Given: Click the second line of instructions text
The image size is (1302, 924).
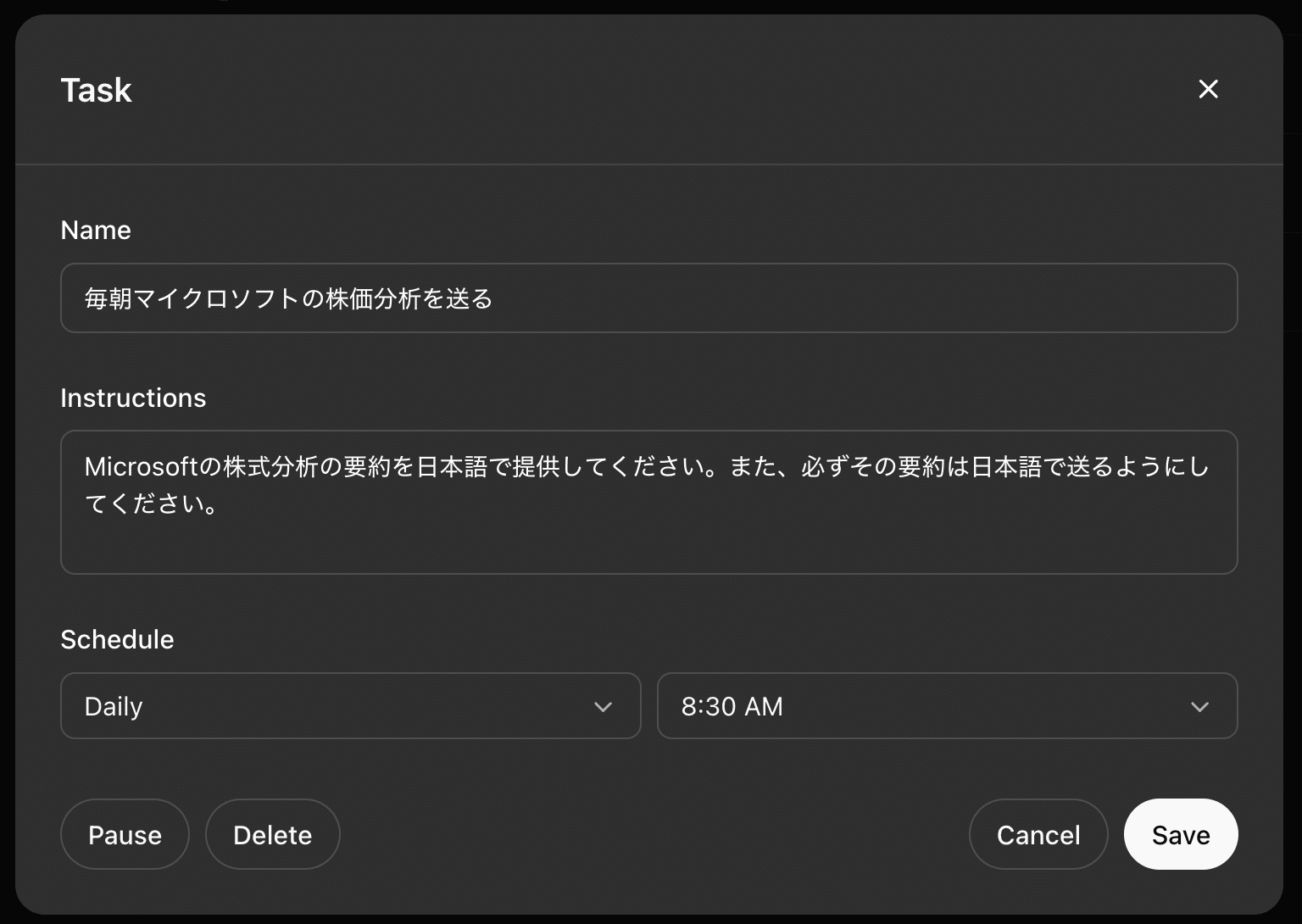Looking at the screenshot, I should (x=153, y=504).
